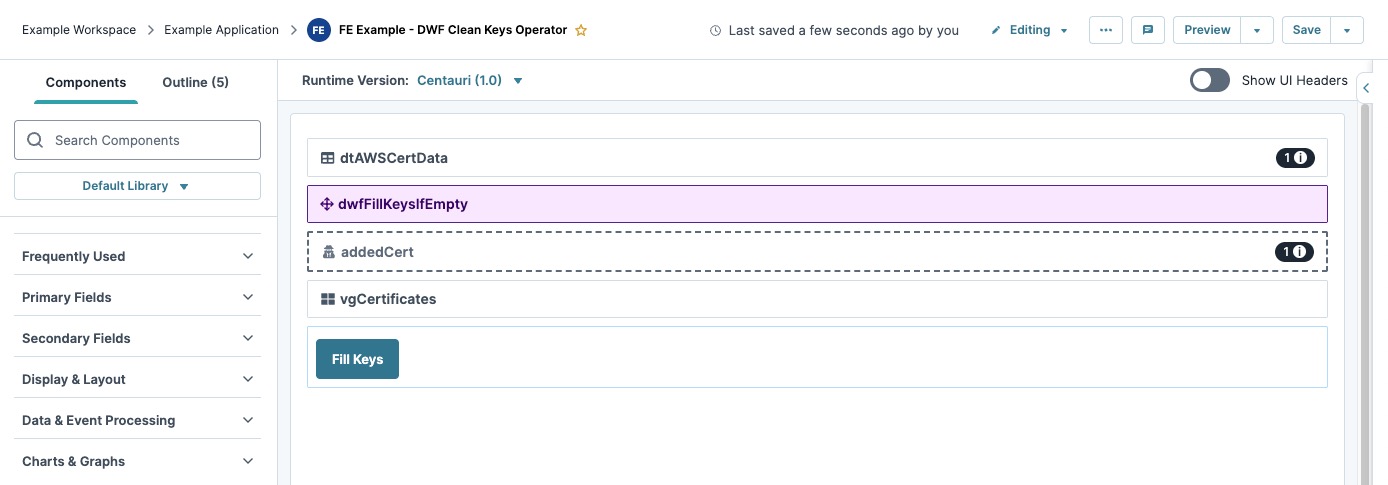The height and width of the screenshot is (485, 1388).
Task: Click the clock icon beside Last saved
Action: 715,31
